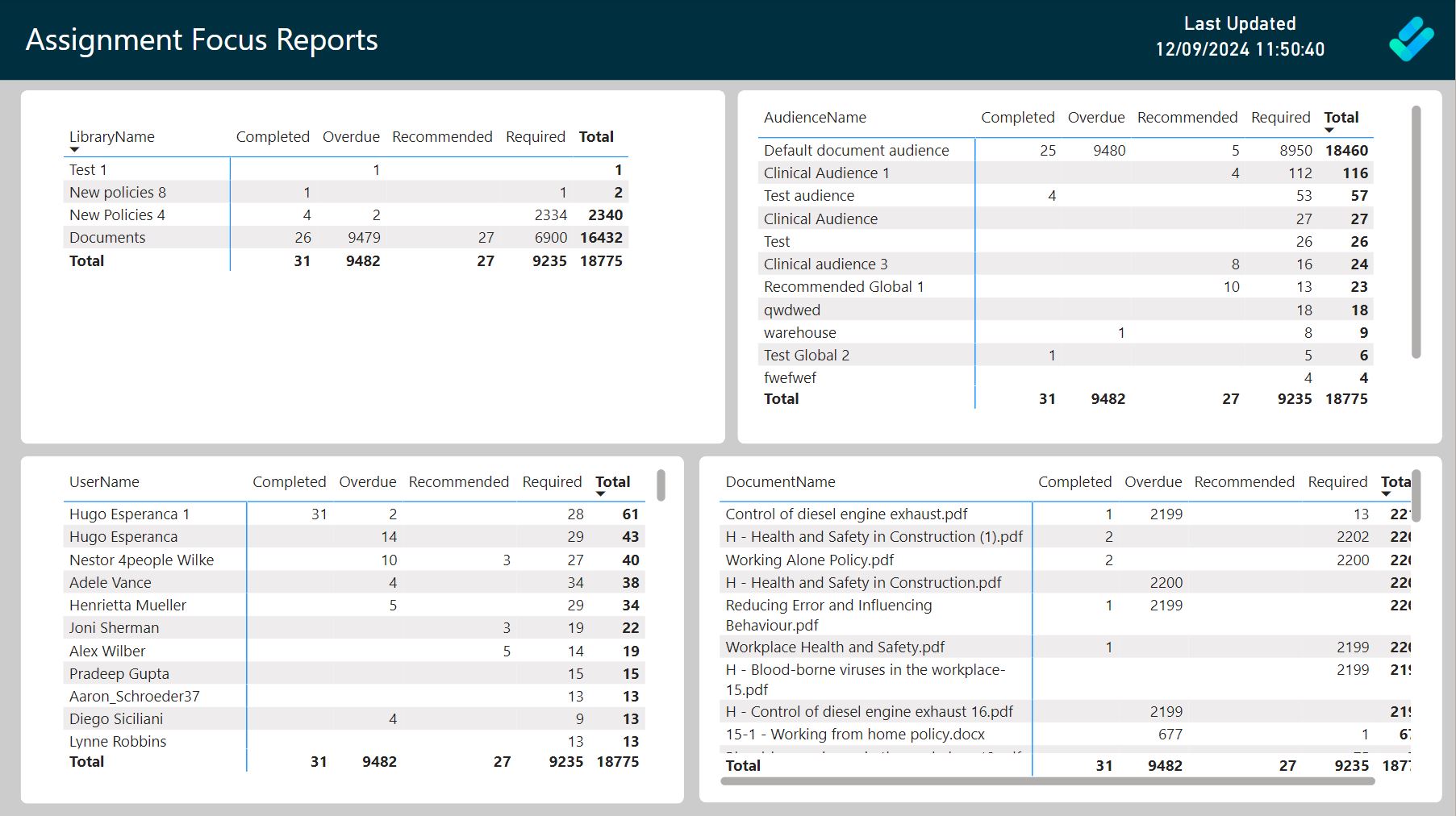Image resolution: width=1456 pixels, height=816 pixels.
Task: Select the 'Aaron_Schroeder37' user row
Action: click(x=354, y=697)
